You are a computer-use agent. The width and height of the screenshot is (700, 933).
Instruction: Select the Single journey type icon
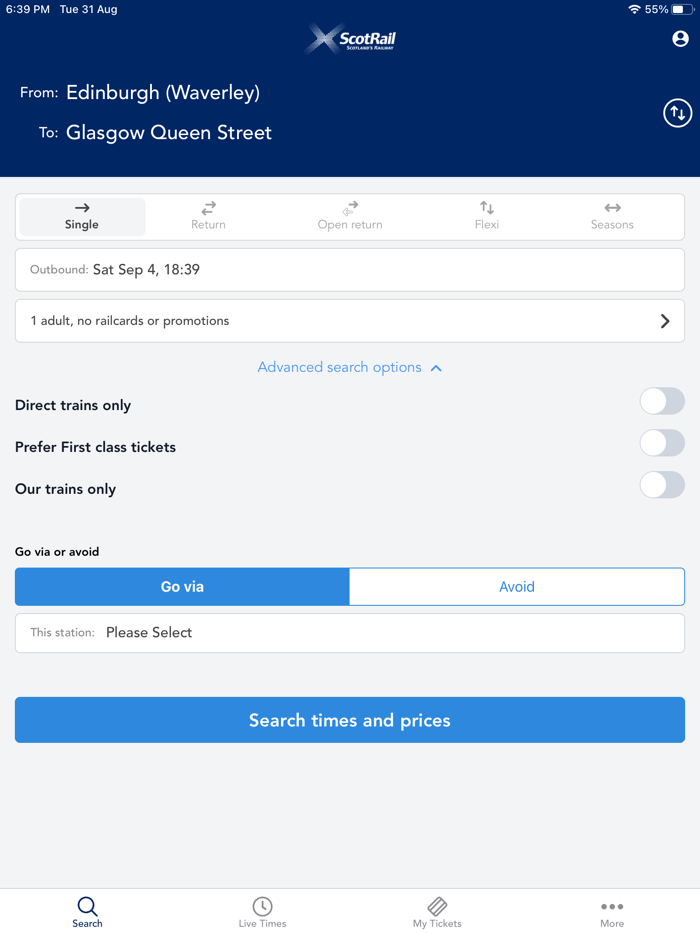pyautogui.click(x=80, y=210)
